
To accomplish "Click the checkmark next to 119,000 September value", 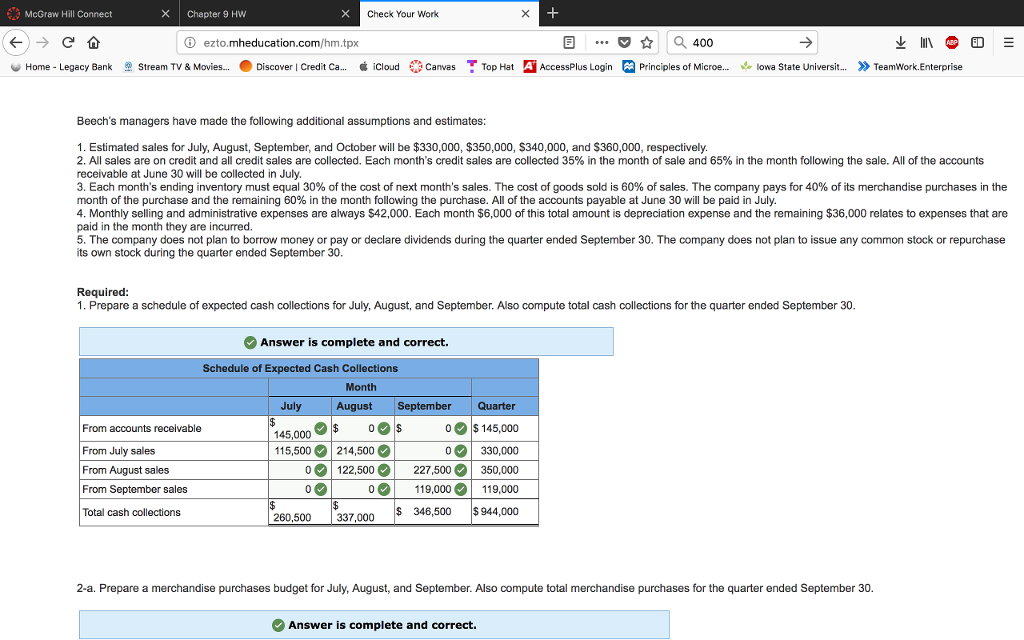I will [x=461, y=489].
